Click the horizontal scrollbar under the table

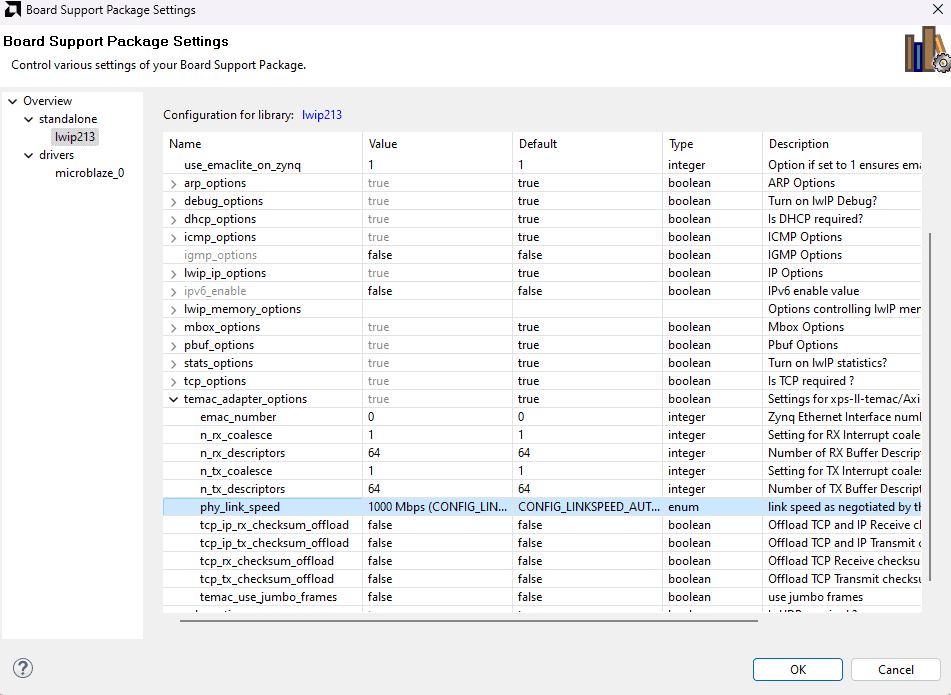pos(468,621)
